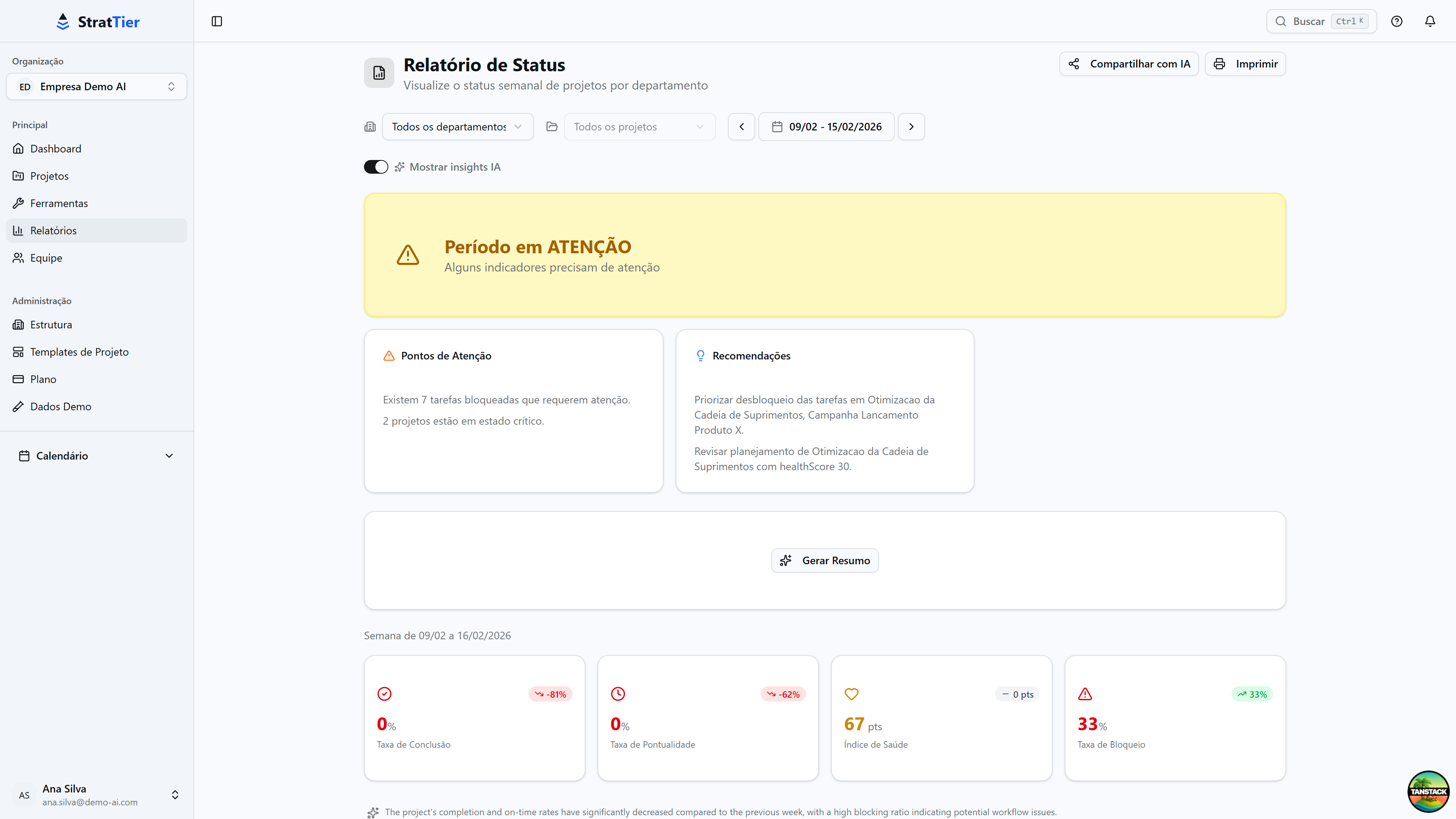Collapse the sidebar with the panel icon
The width and height of the screenshot is (1456, 819).
pos(217,21)
